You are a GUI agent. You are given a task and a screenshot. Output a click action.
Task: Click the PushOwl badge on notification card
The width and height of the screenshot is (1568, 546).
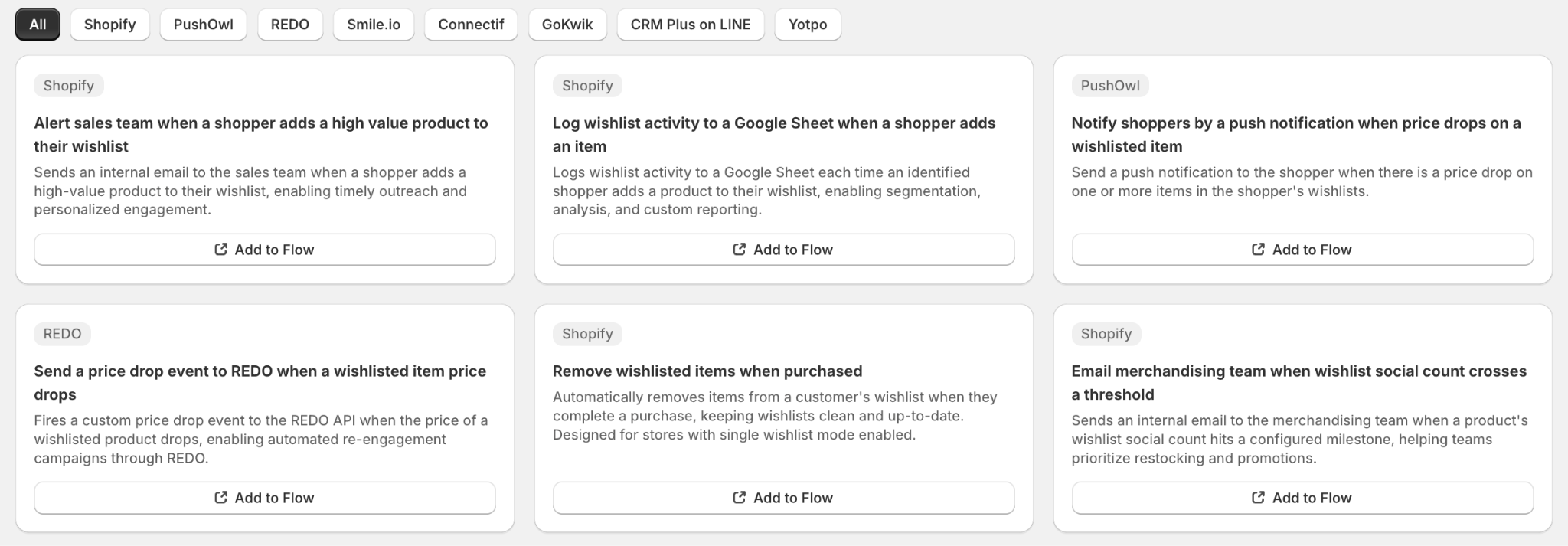(1110, 86)
